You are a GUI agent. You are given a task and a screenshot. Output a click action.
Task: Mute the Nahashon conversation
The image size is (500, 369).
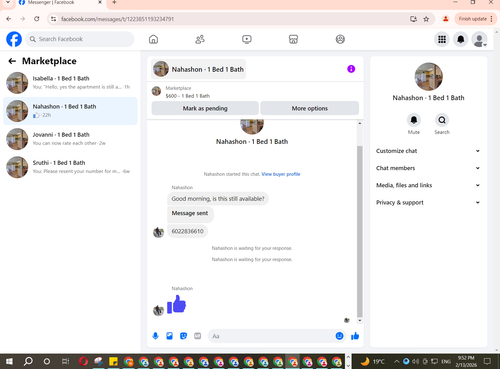click(414, 120)
